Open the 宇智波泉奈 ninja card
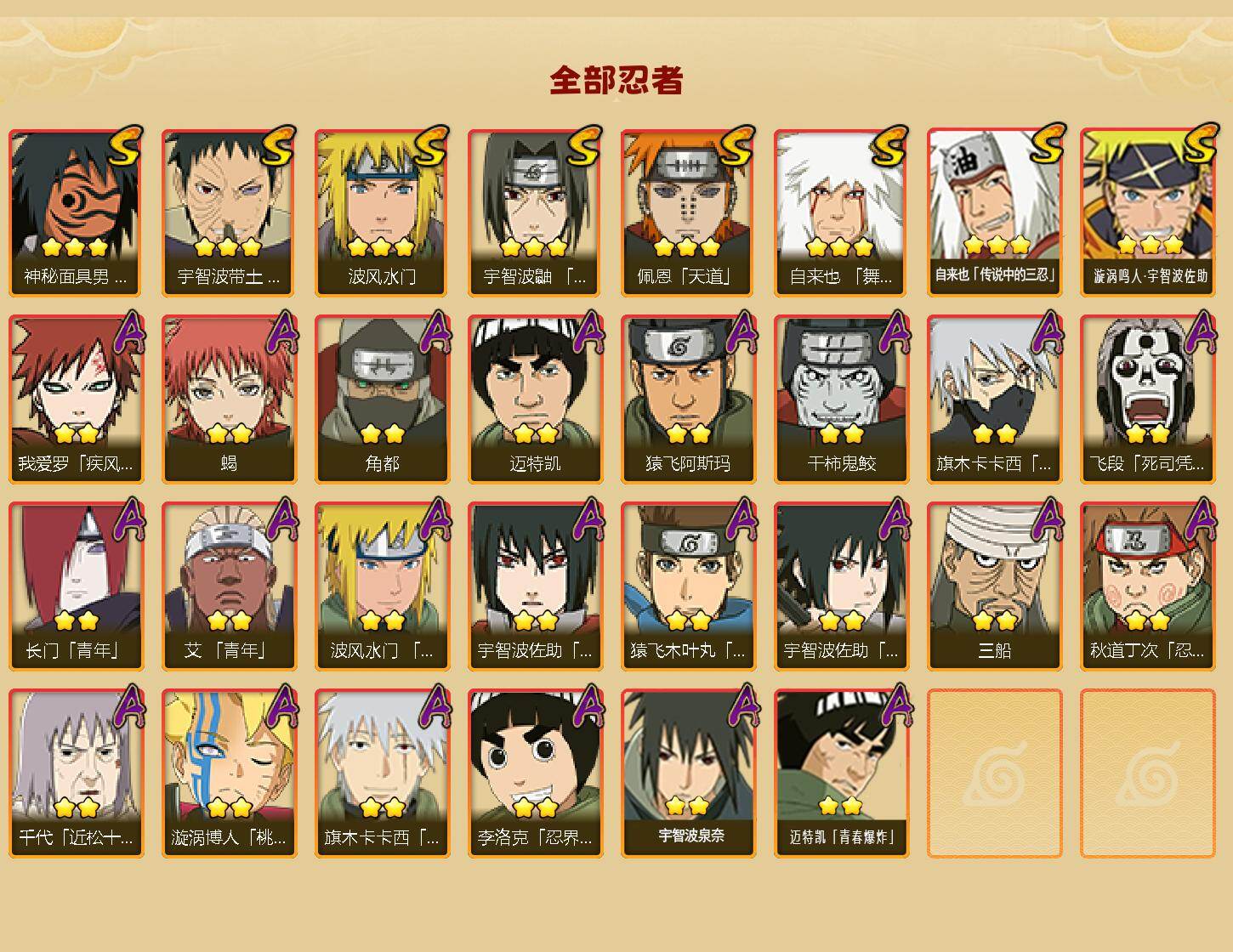This screenshot has height=952, width=1233. (x=688, y=773)
